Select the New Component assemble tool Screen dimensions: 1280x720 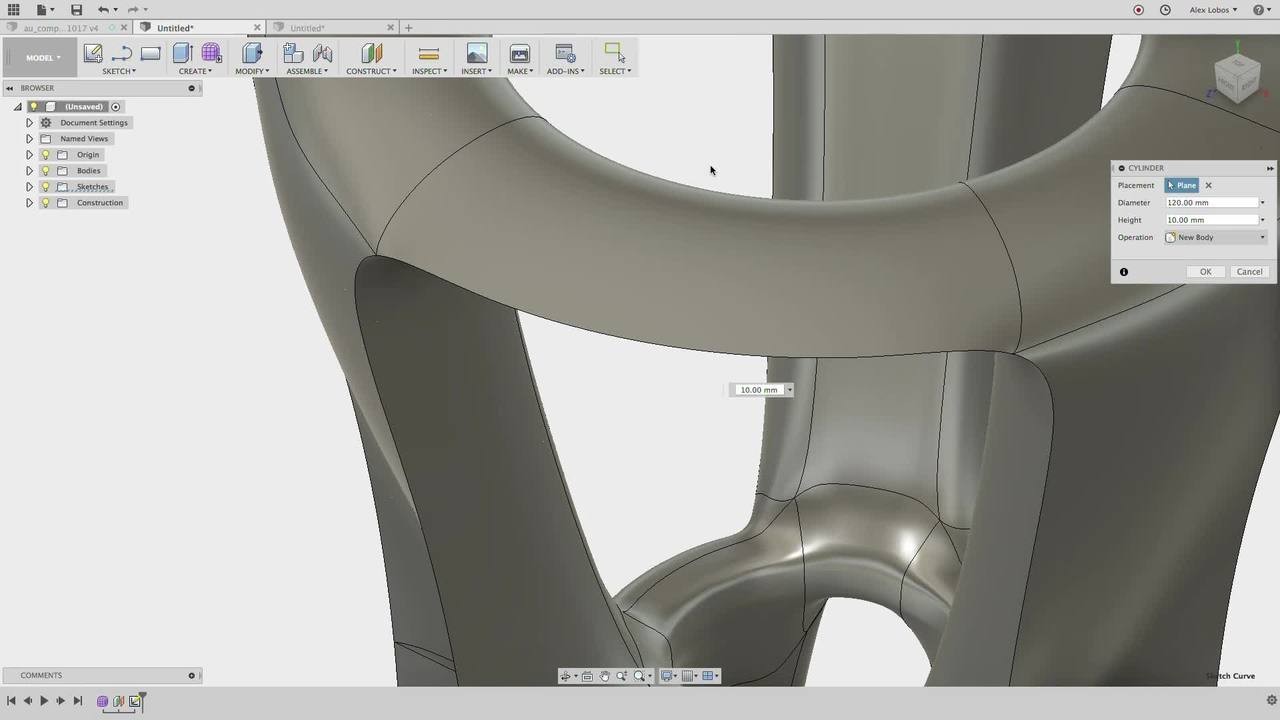(x=293, y=53)
